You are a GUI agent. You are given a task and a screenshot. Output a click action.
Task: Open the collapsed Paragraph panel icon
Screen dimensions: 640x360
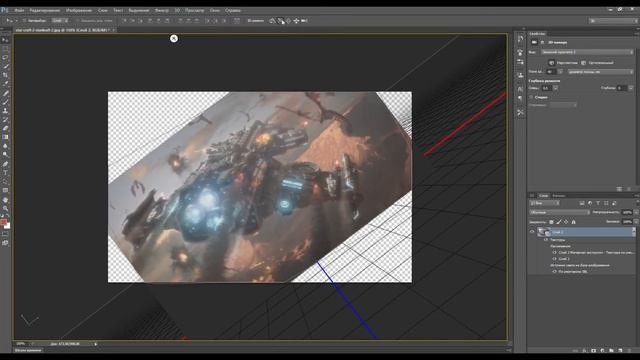[x=520, y=98]
